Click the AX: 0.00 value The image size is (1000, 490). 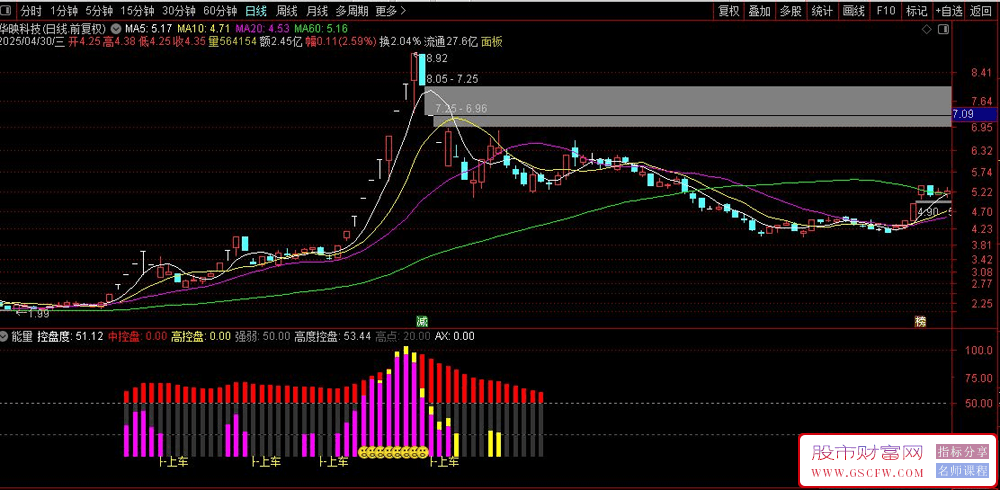tap(455, 336)
